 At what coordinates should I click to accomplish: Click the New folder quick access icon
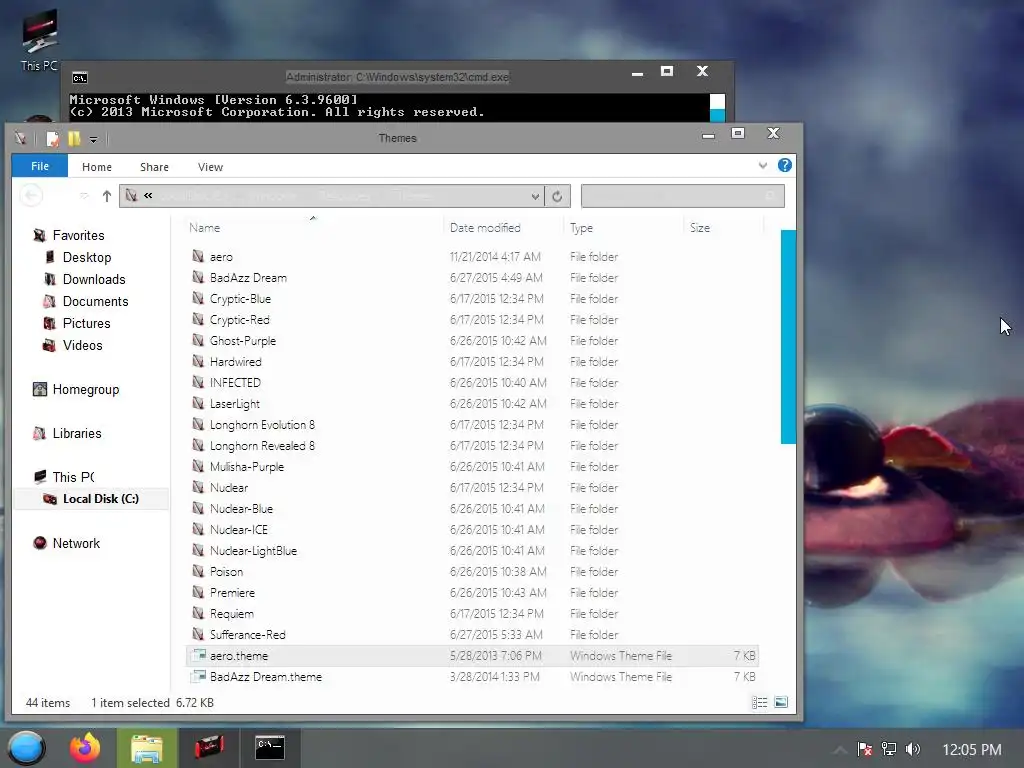point(74,138)
